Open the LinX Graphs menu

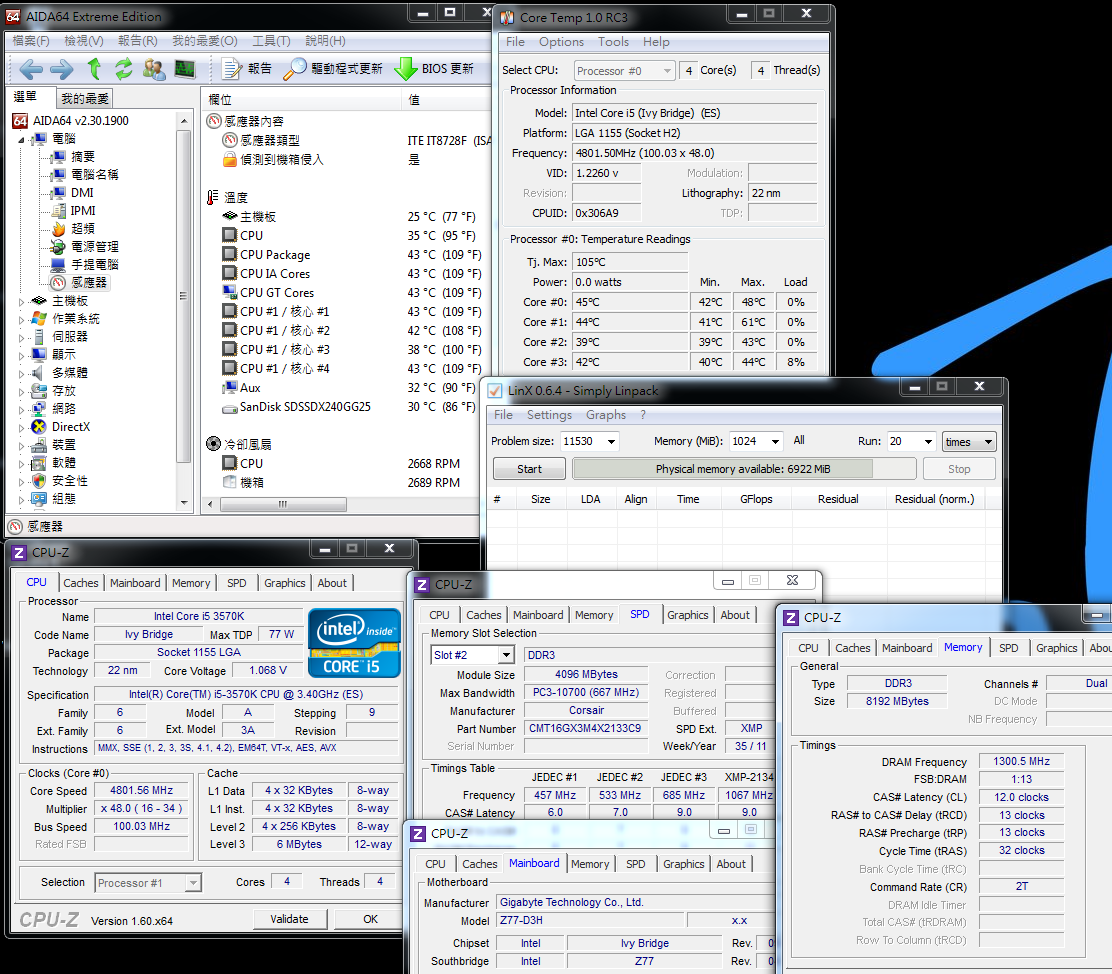(x=606, y=415)
